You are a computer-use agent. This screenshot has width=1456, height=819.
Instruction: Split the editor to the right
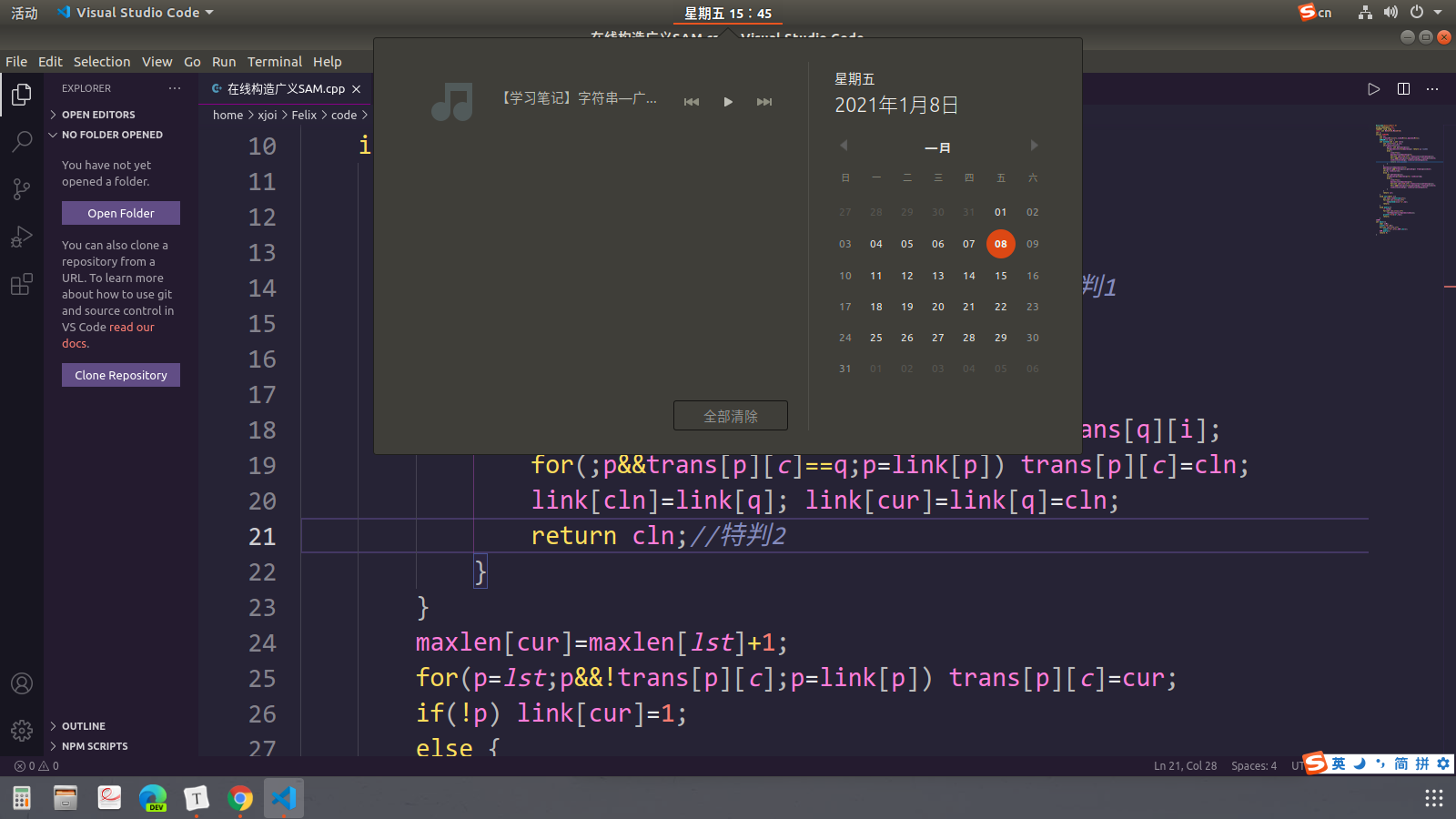1404,89
